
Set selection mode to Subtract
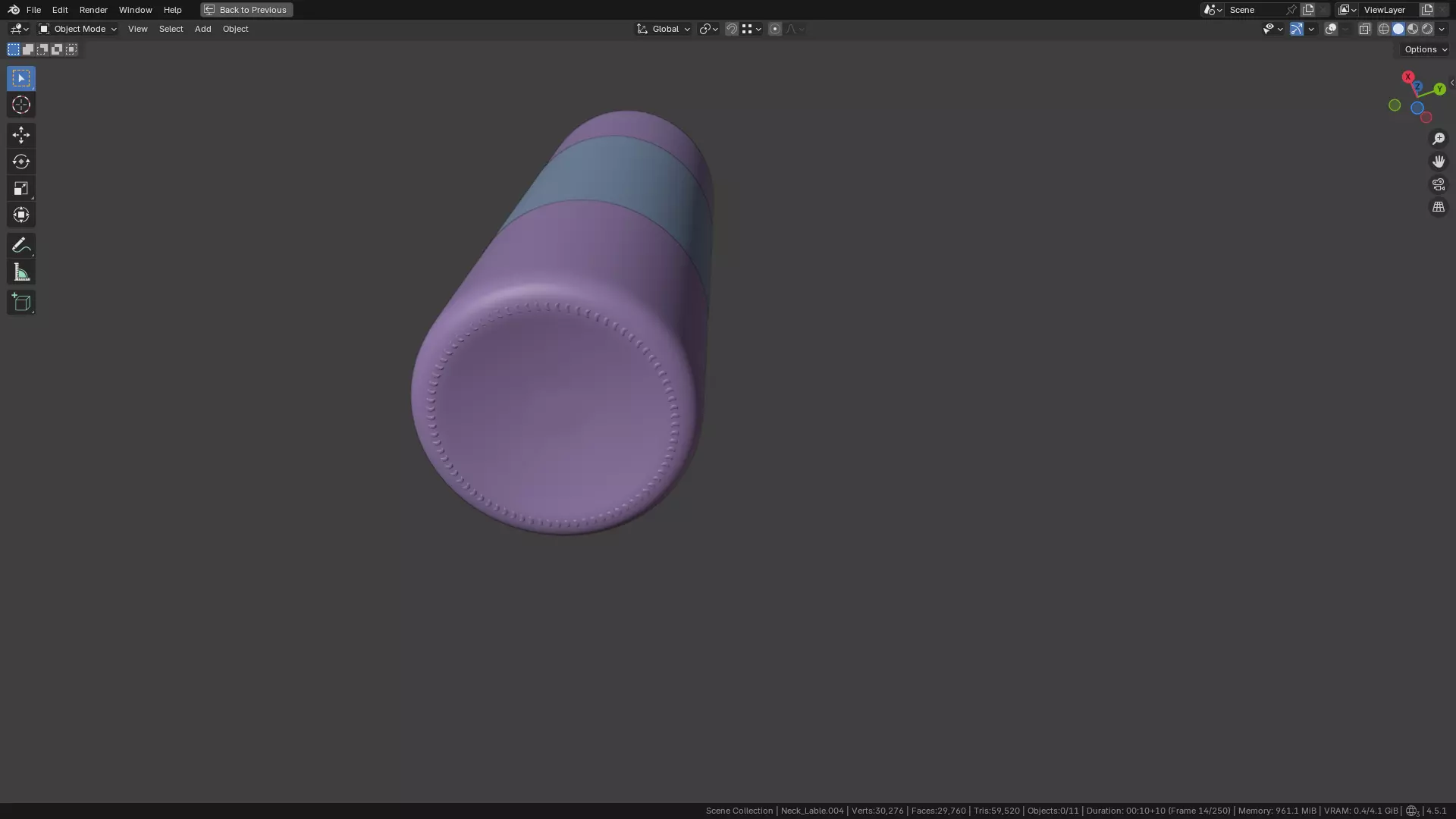tap(42, 49)
